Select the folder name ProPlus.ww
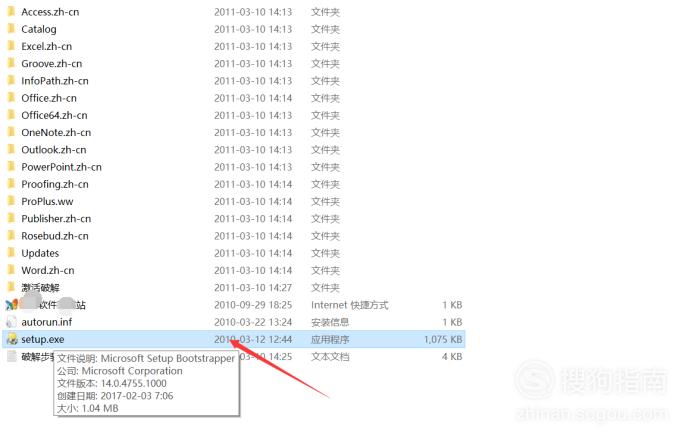 pos(47,201)
